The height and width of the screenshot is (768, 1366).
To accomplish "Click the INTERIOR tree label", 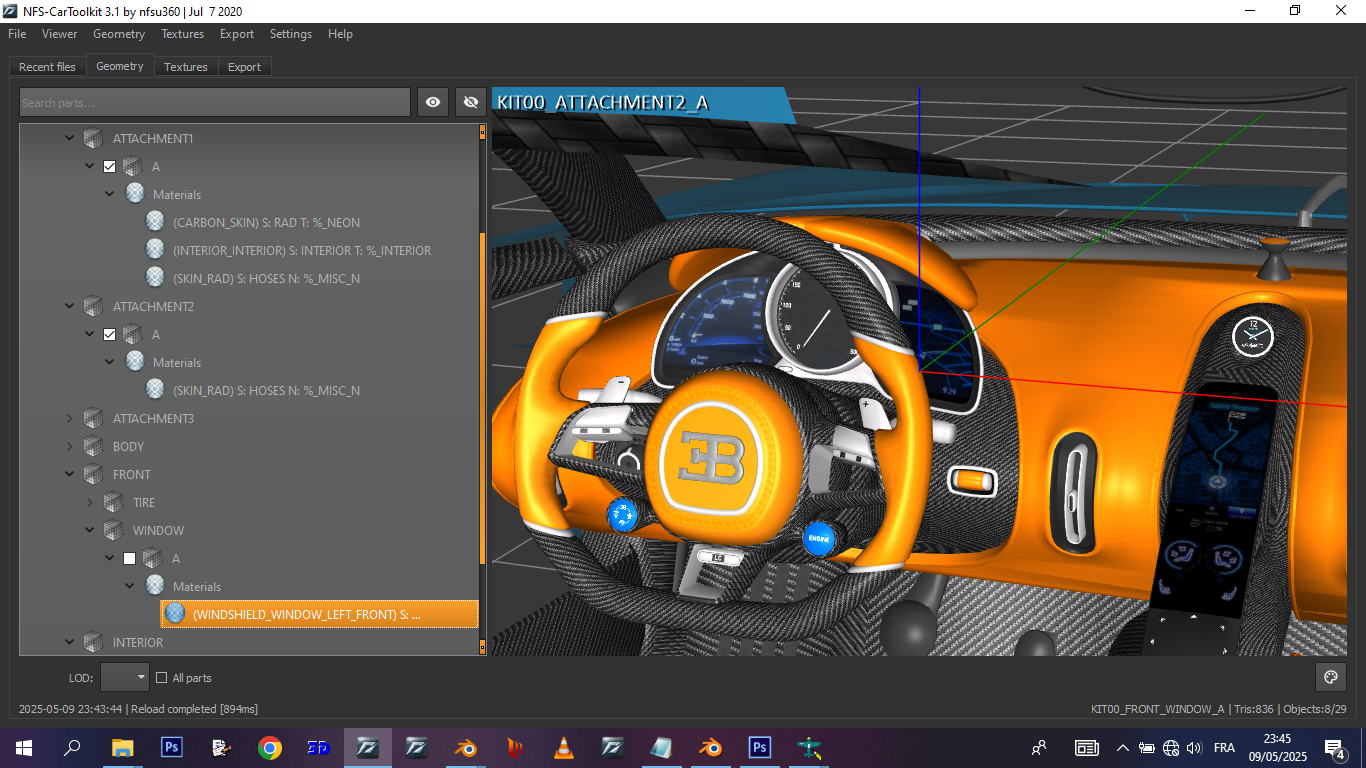I will point(138,642).
